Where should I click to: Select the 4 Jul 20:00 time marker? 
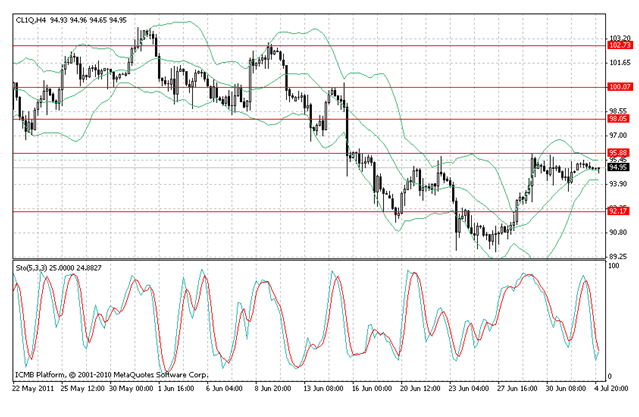click(609, 387)
